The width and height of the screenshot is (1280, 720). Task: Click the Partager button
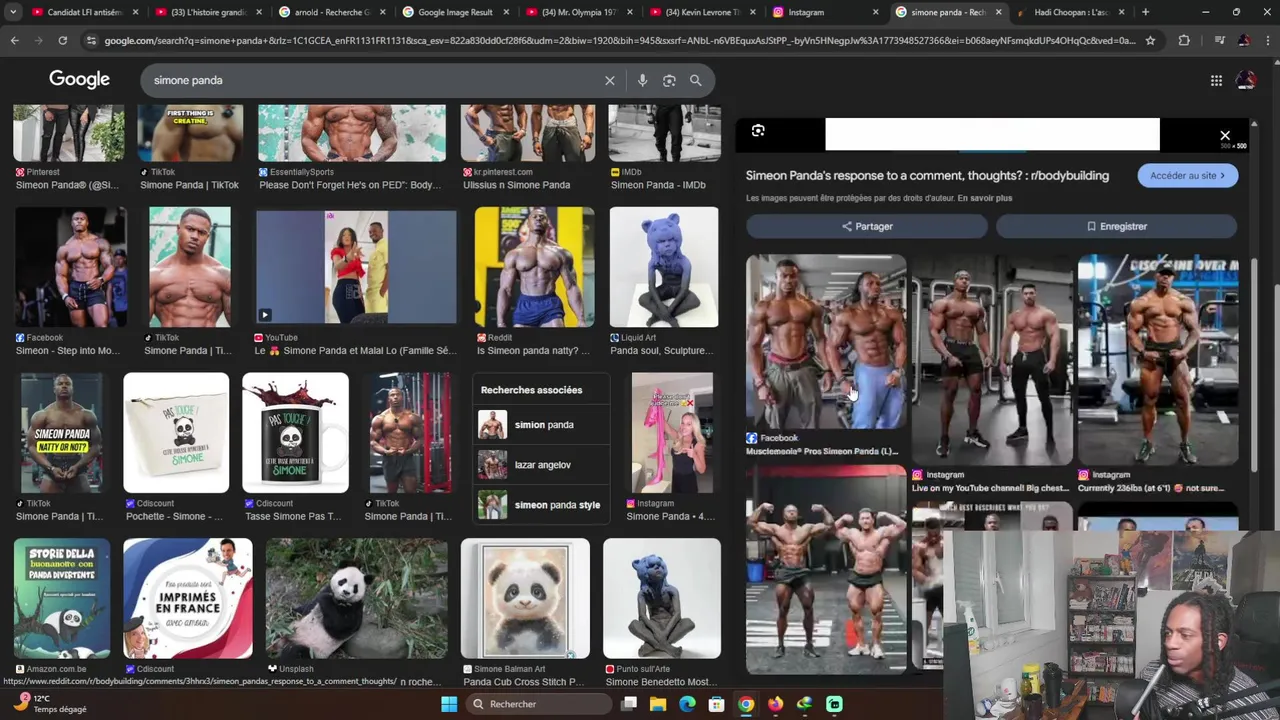(x=866, y=226)
